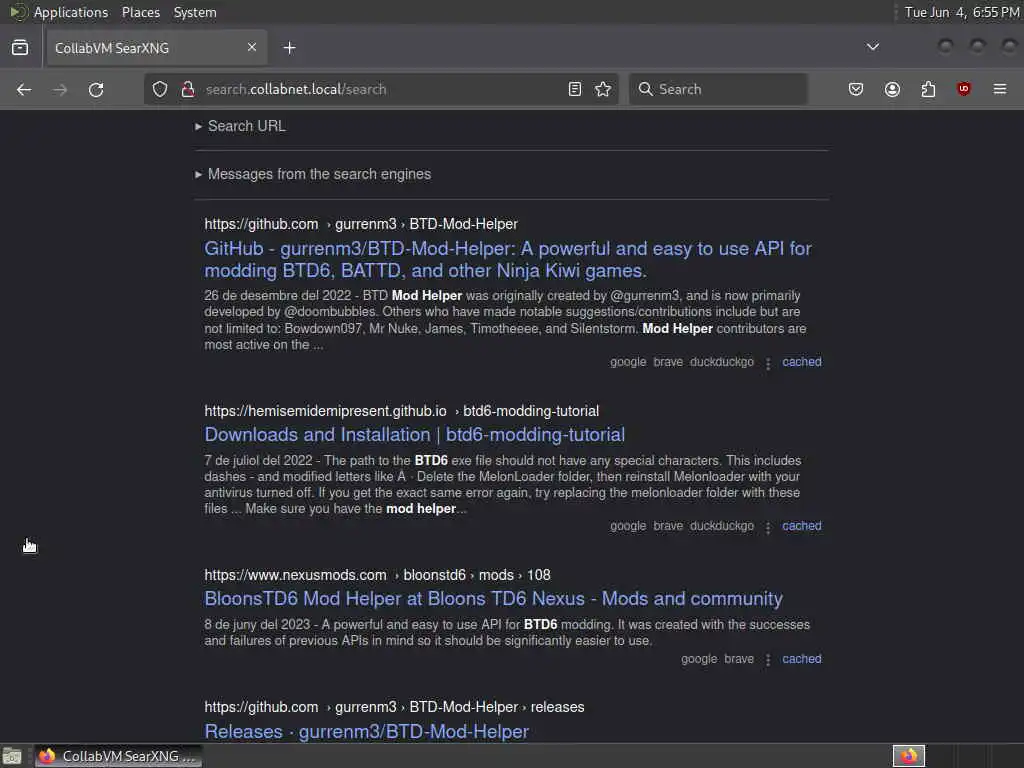Click the www.nexusmods.com bloonstd6 URL text

(x=377, y=575)
